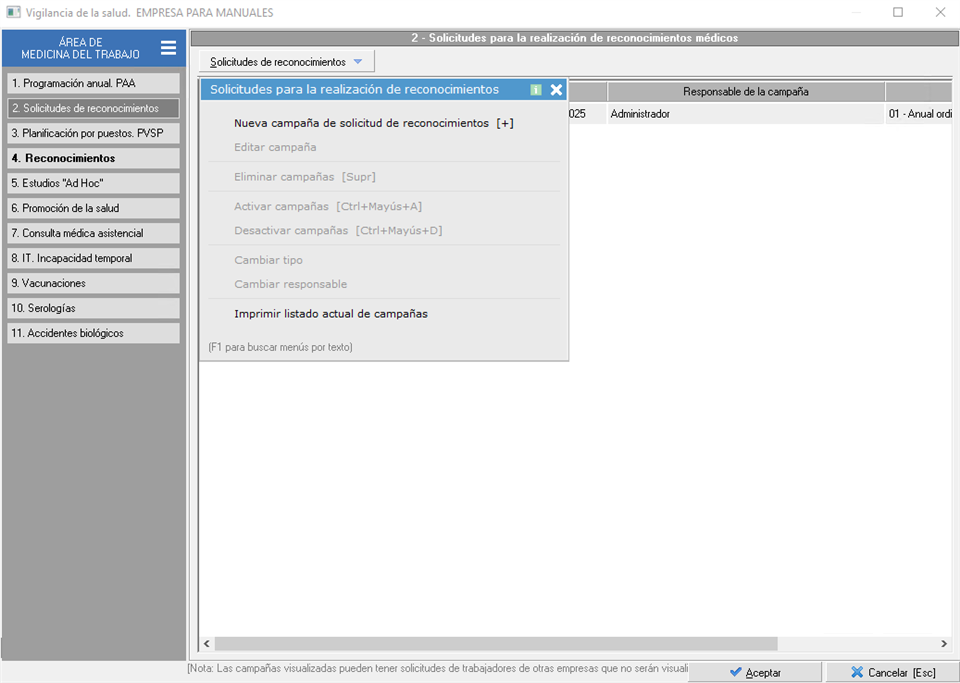The image size is (960, 683).
Task: Open 6. Promoción de la salud
Action: [93, 208]
